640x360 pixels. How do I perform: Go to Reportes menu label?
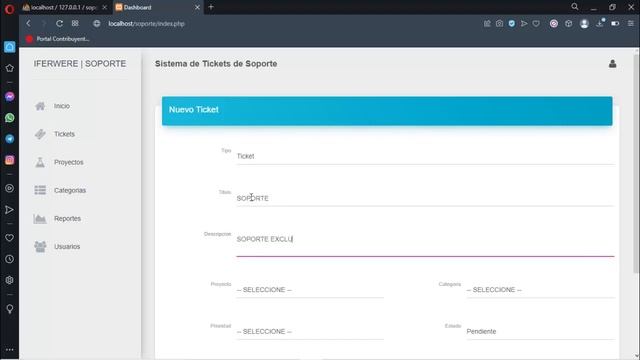tap(67, 218)
